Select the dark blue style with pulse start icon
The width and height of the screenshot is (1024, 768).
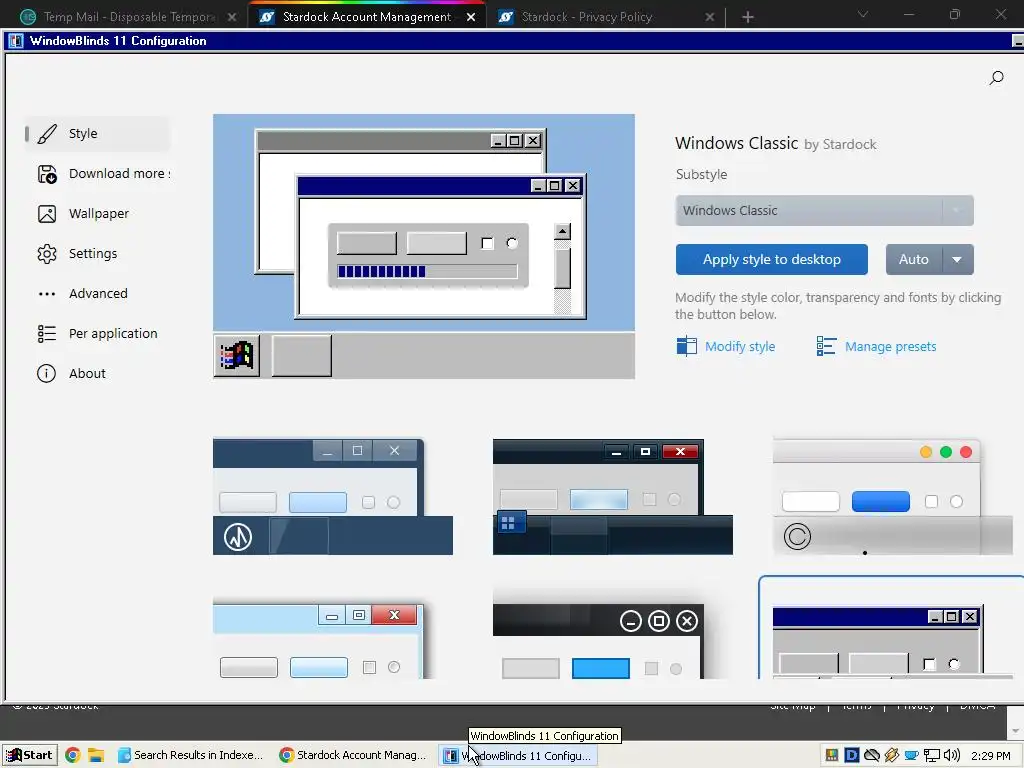tap(332, 496)
